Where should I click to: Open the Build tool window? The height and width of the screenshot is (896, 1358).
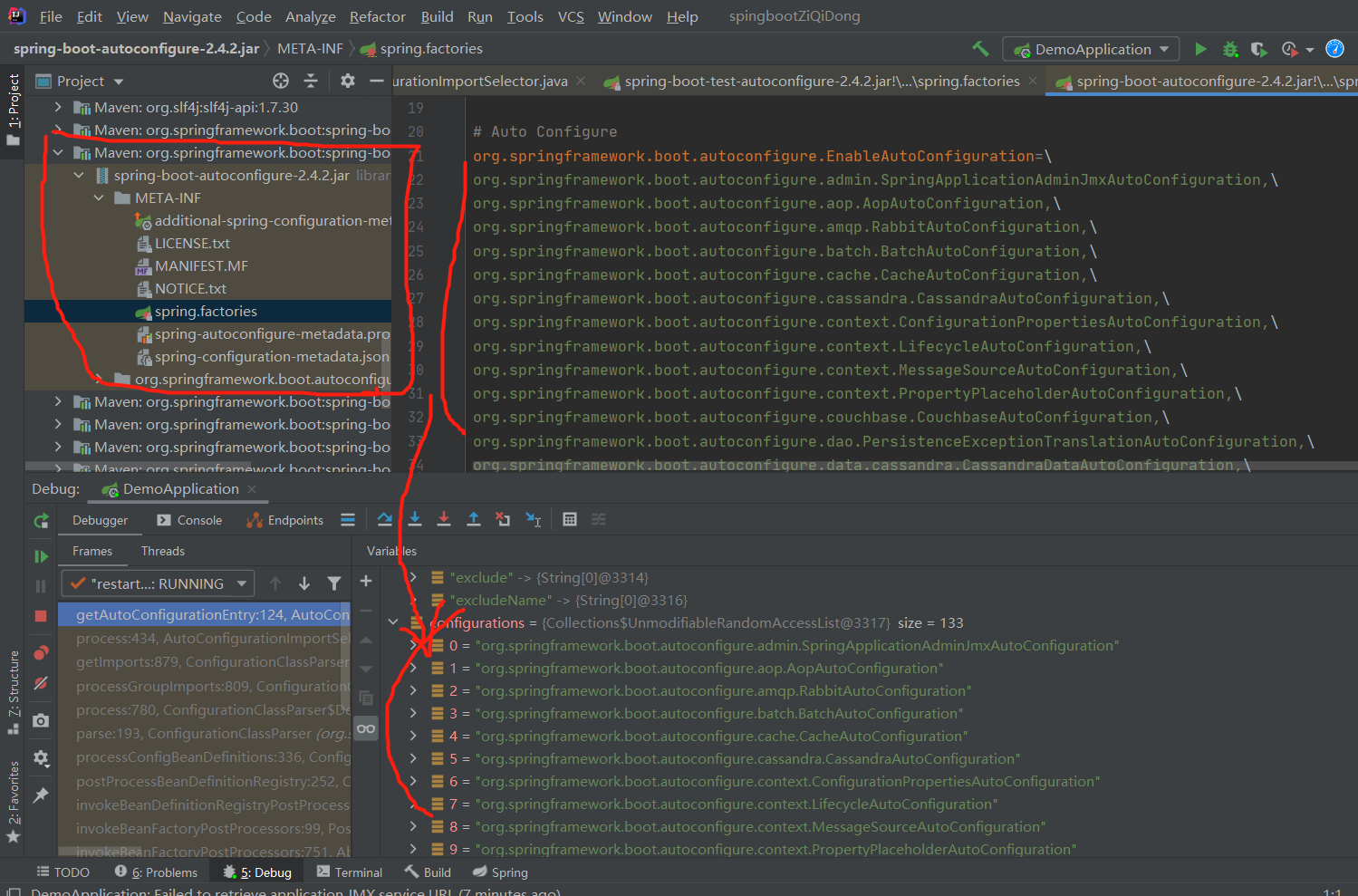428,872
